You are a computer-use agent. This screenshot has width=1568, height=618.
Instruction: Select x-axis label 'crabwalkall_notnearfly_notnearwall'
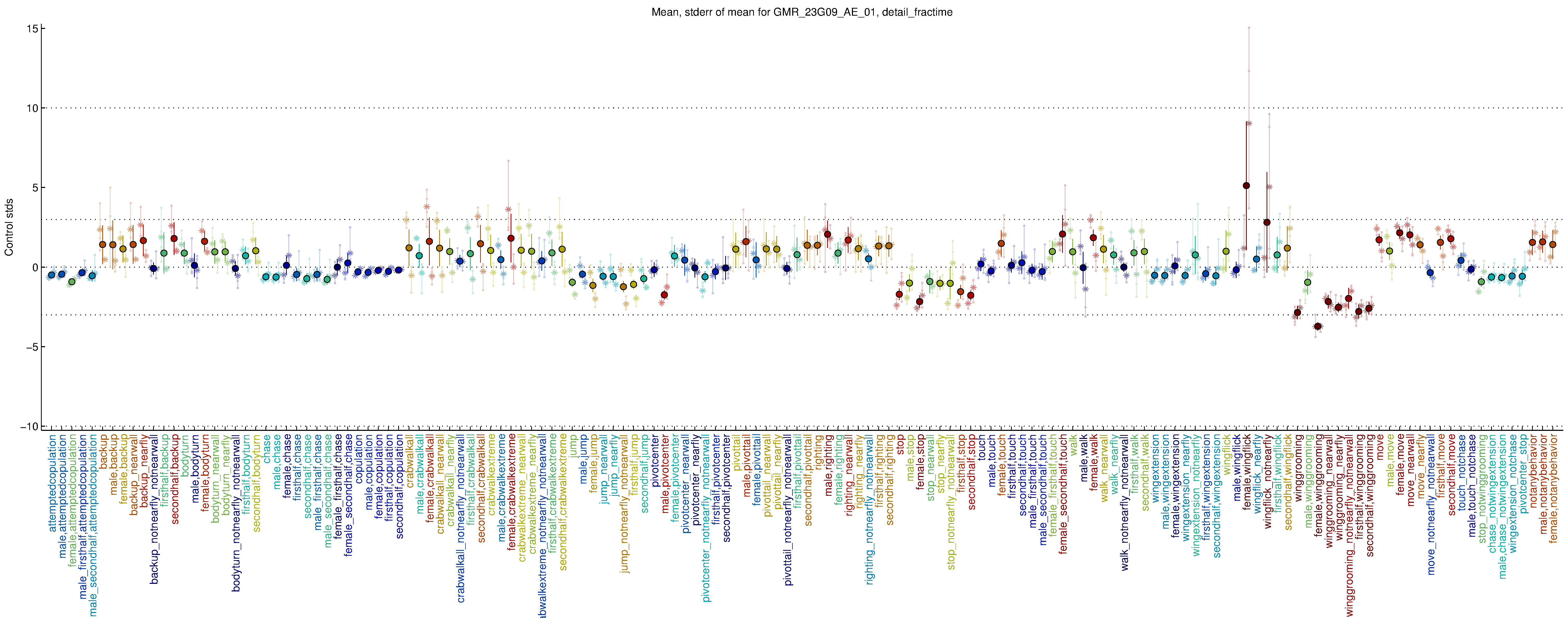pos(461,518)
